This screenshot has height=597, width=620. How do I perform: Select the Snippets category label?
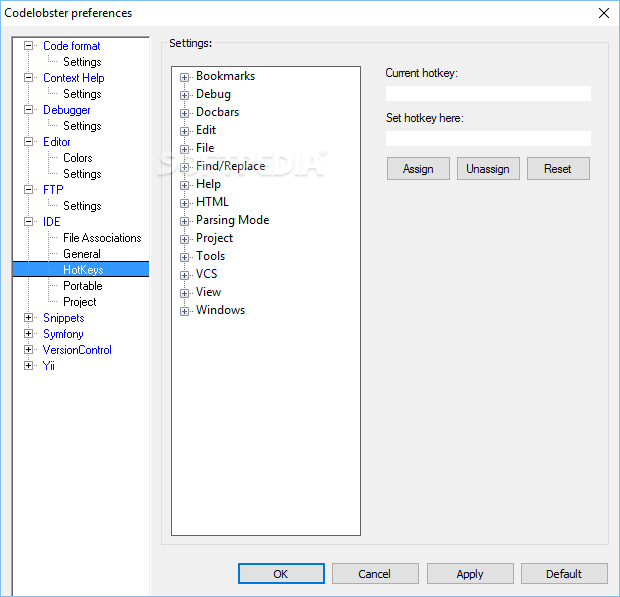coord(64,318)
